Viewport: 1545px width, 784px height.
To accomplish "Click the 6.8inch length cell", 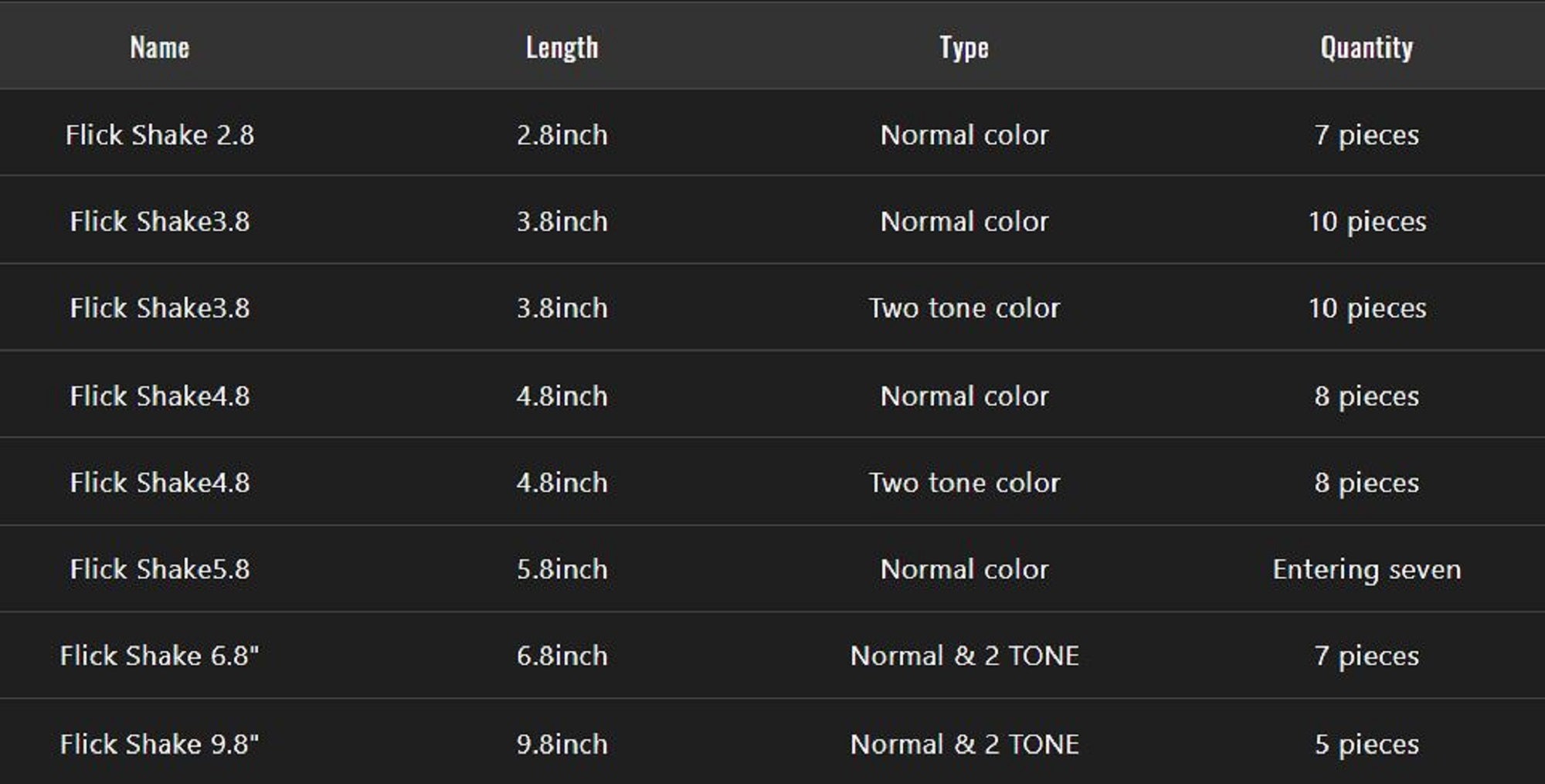I will point(562,656).
